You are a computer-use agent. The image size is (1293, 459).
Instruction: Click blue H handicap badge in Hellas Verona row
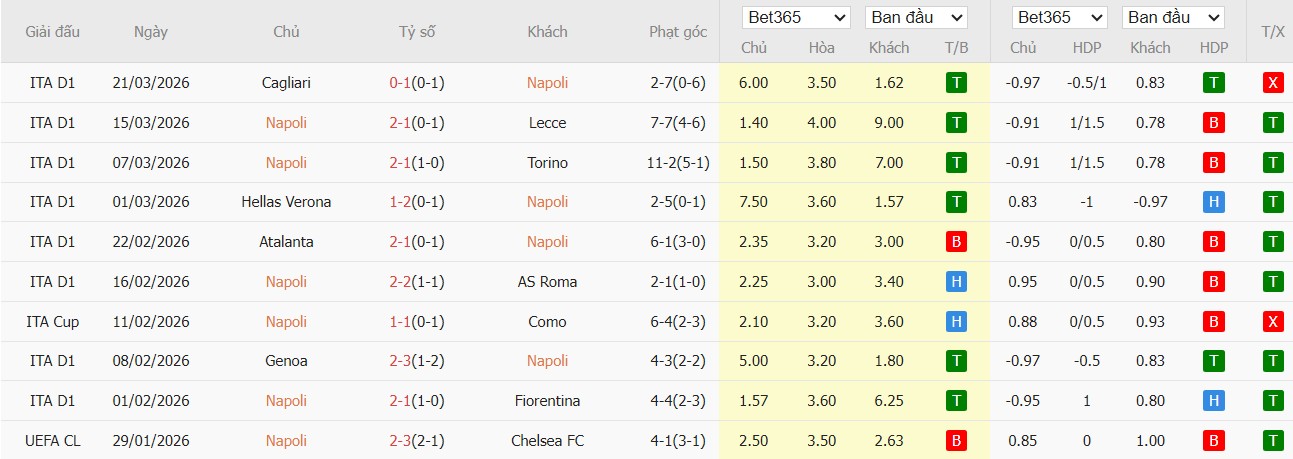pos(1214,202)
